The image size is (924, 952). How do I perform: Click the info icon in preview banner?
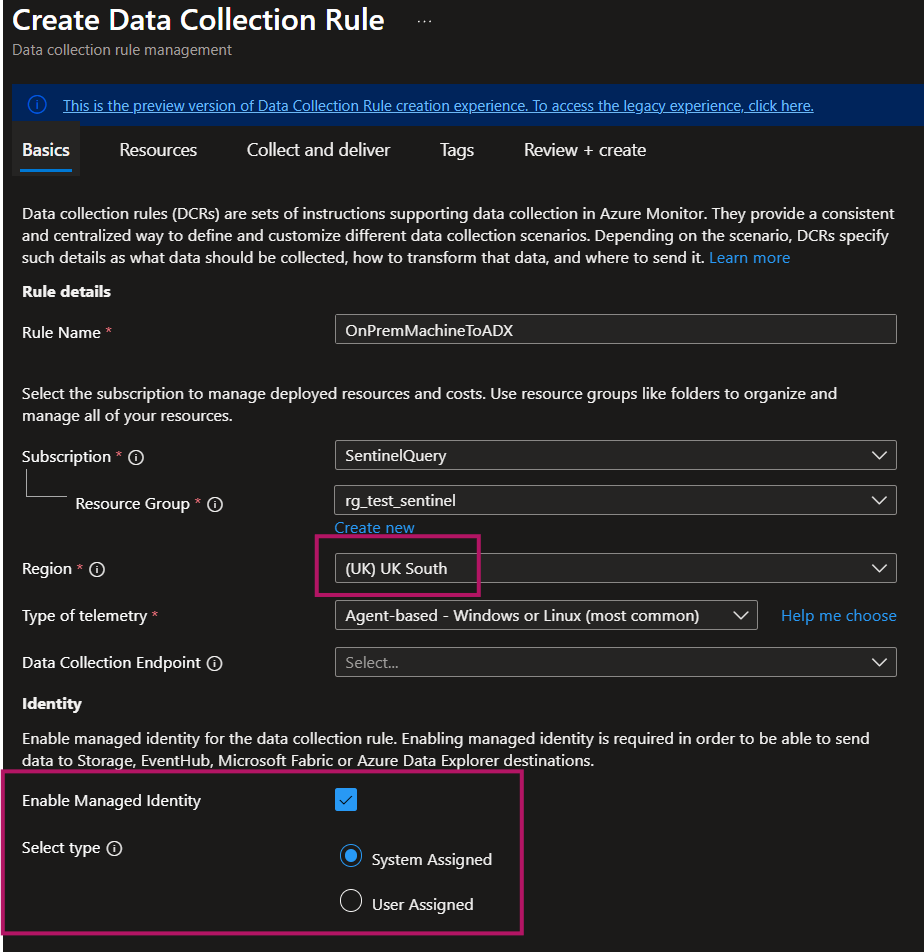(x=37, y=105)
